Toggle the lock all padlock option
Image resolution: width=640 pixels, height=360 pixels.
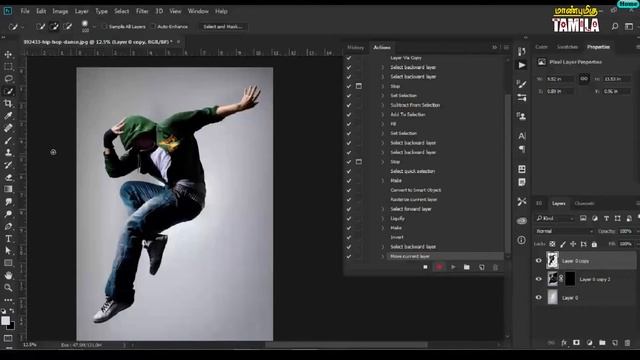tap(594, 244)
